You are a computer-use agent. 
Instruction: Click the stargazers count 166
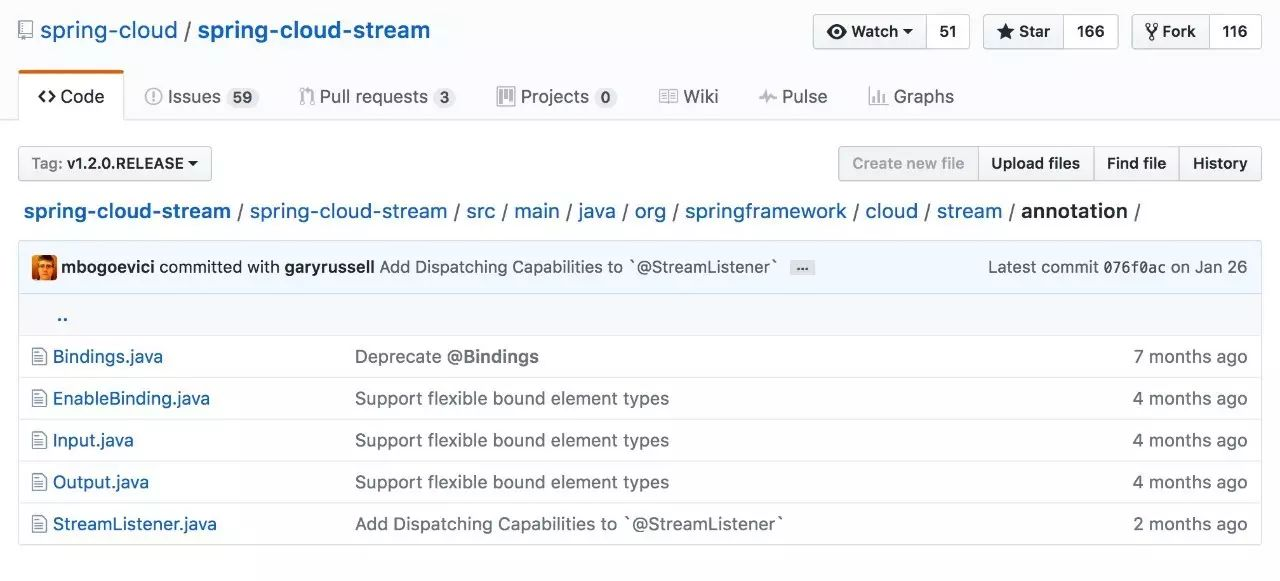(x=1091, y=32)
